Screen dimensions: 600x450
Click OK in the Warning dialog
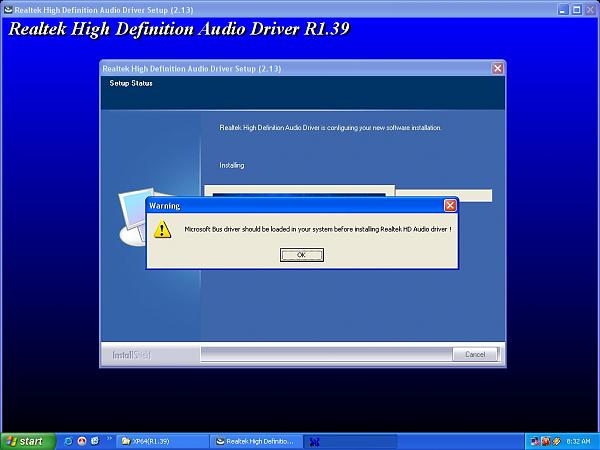pyautogui.click(x=302, y=255)
